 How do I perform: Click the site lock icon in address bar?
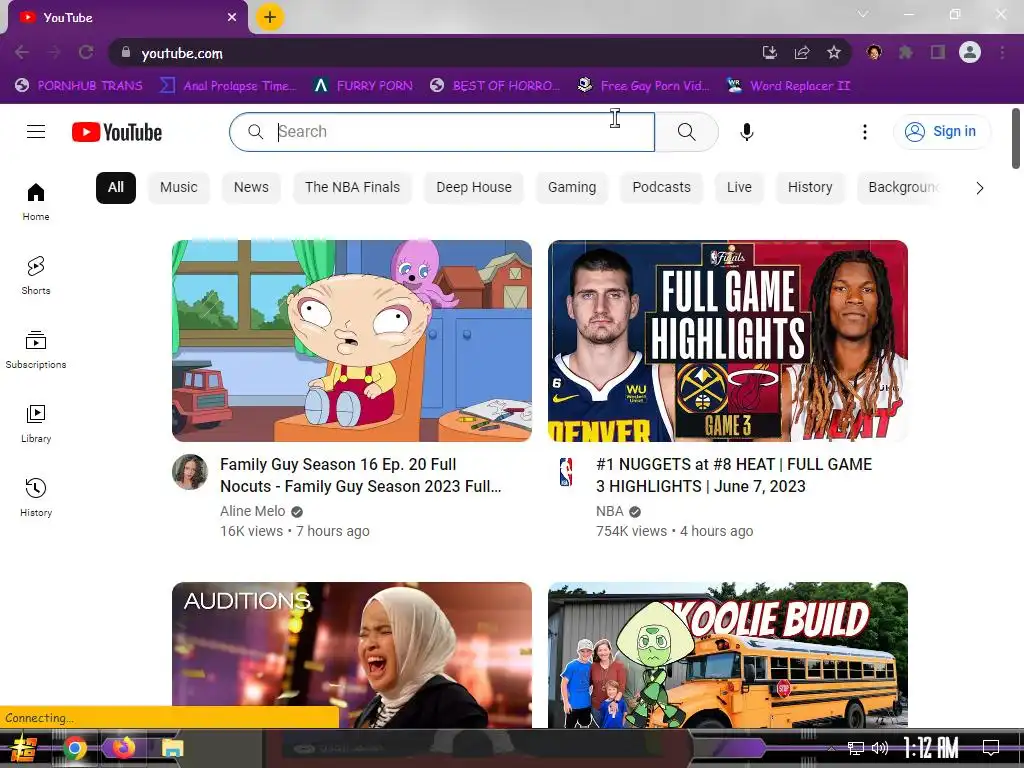pyautogui.click(x=126, y=52)
